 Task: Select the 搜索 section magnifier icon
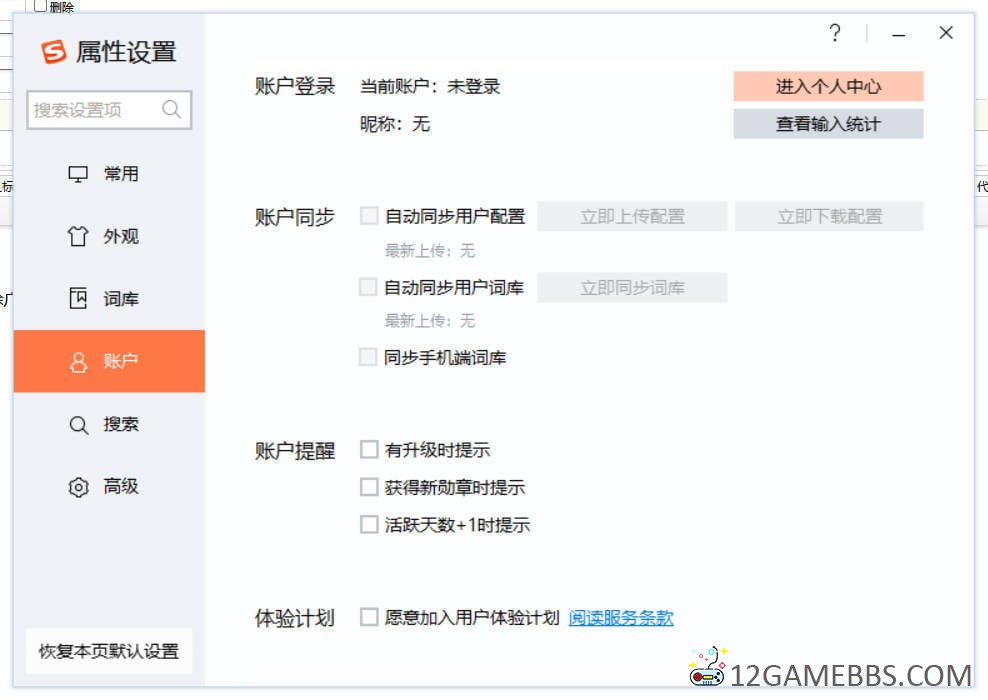coord(78,425)
